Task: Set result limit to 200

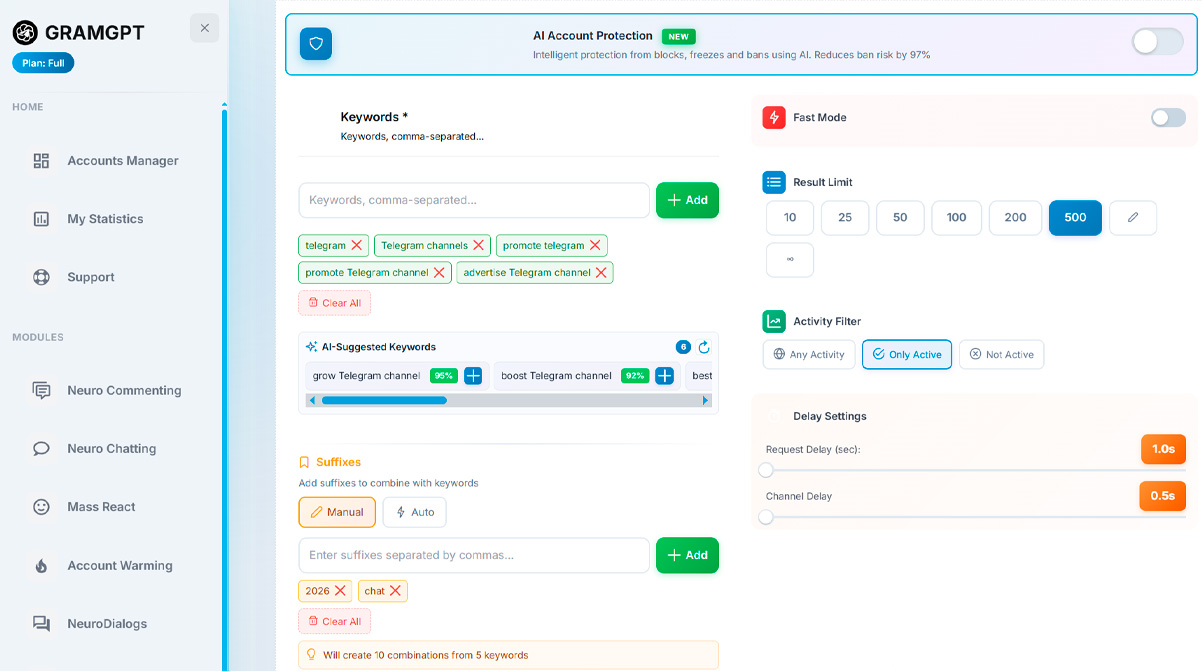Action: [1015, 218]
